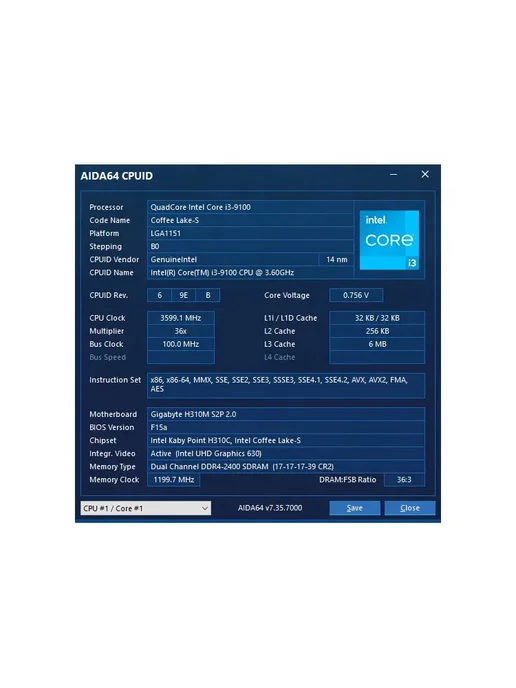This screenshot has height=688, width=516.
Task: Minimize the AIDA64 CPUID window
Action: coord(394,175)
